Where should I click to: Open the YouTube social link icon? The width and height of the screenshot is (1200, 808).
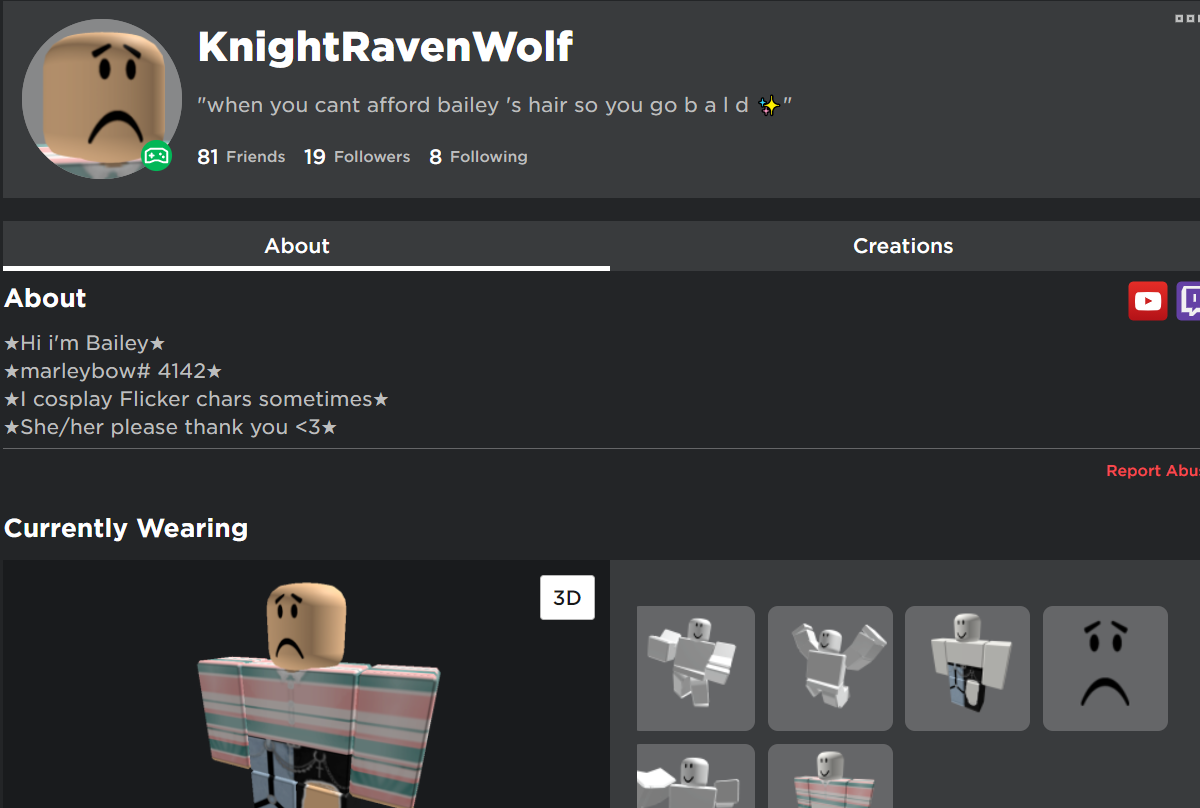tap(1147, 301)
